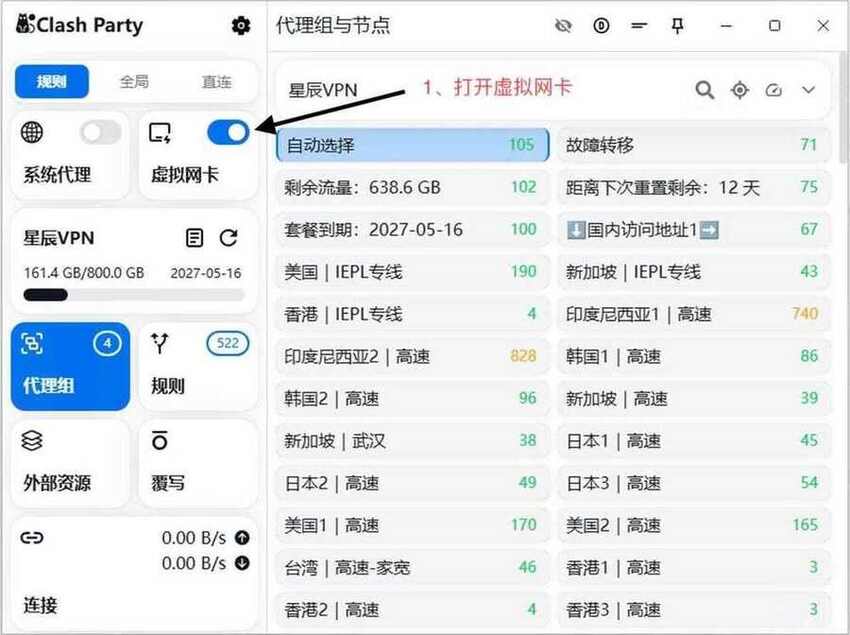850x635 pixels.
Task: Open the 代理组 card
Action: (70, 367)
